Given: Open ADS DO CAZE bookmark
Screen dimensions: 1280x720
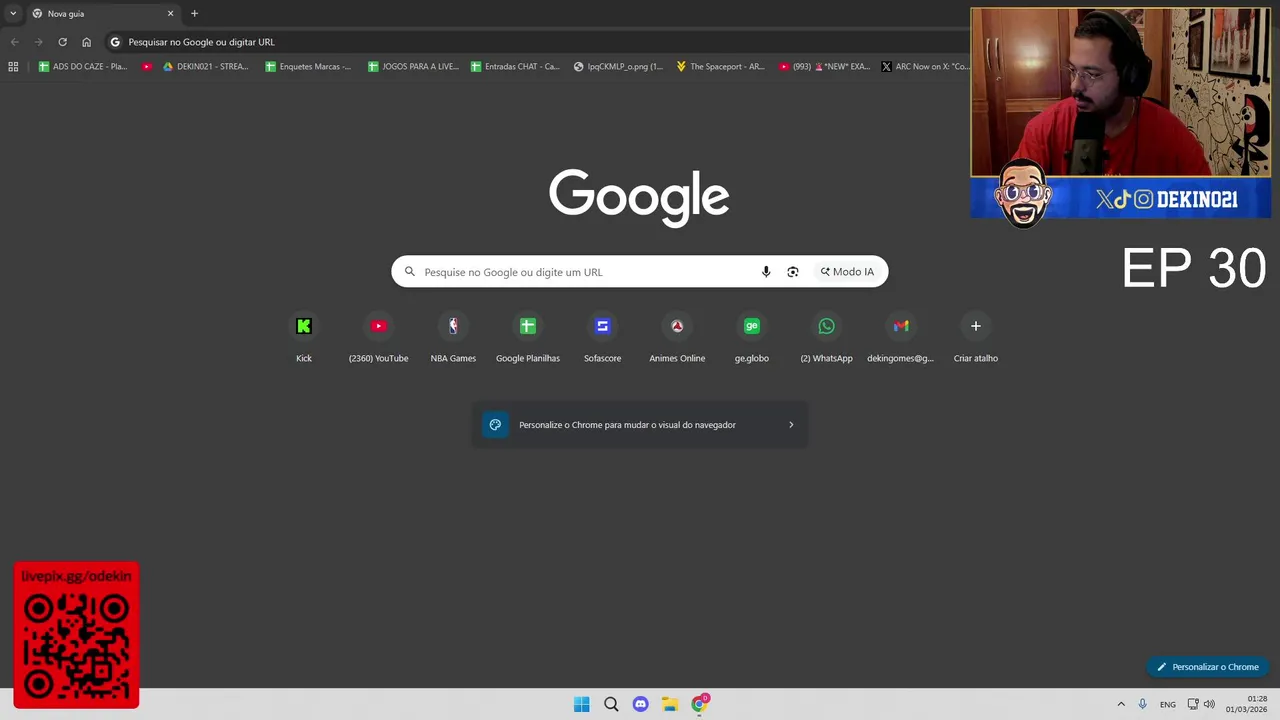Looking at the screenshot, I should [x=83, y=67].
